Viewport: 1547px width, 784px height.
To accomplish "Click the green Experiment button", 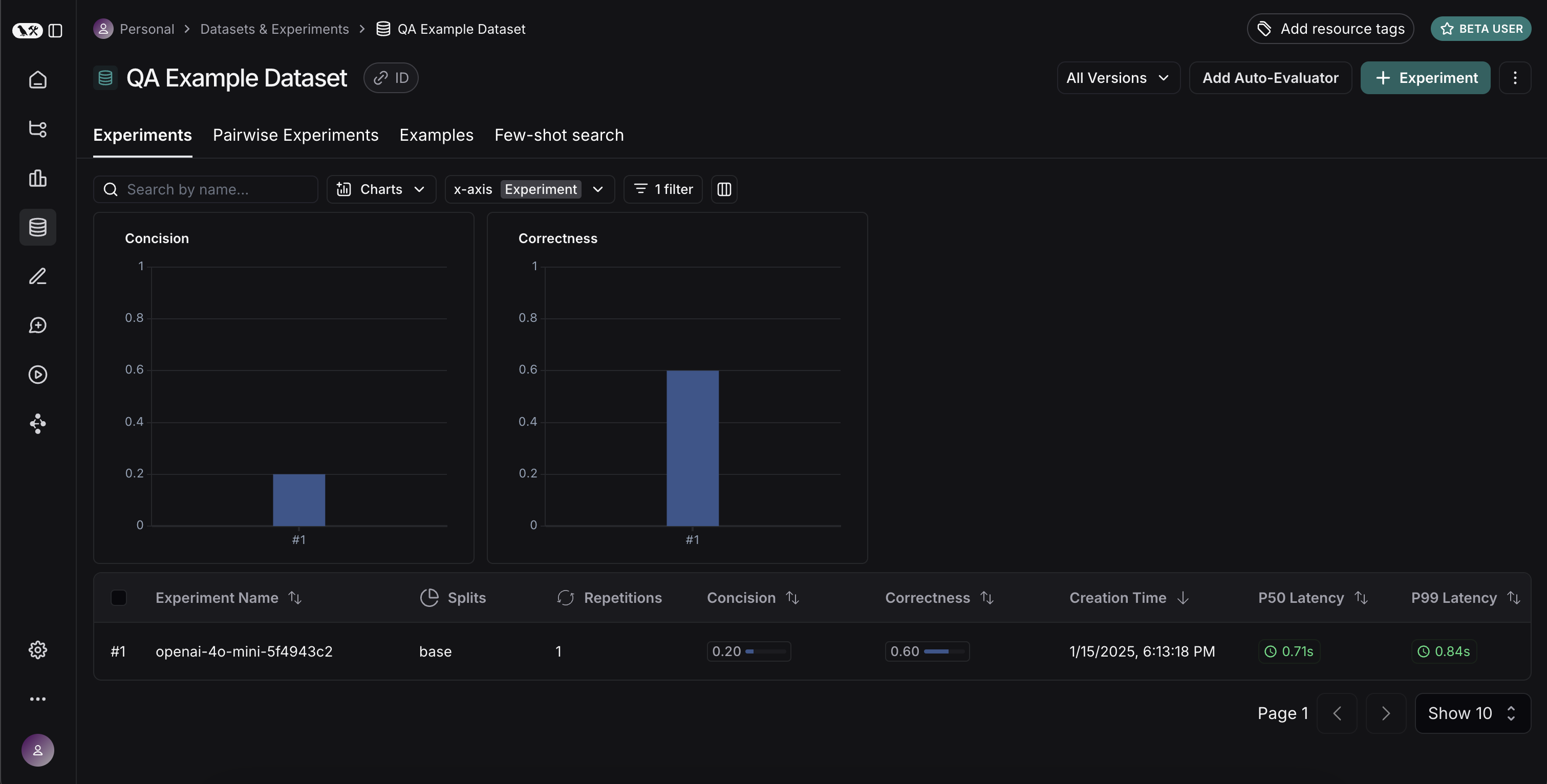I will (1425, 78).
